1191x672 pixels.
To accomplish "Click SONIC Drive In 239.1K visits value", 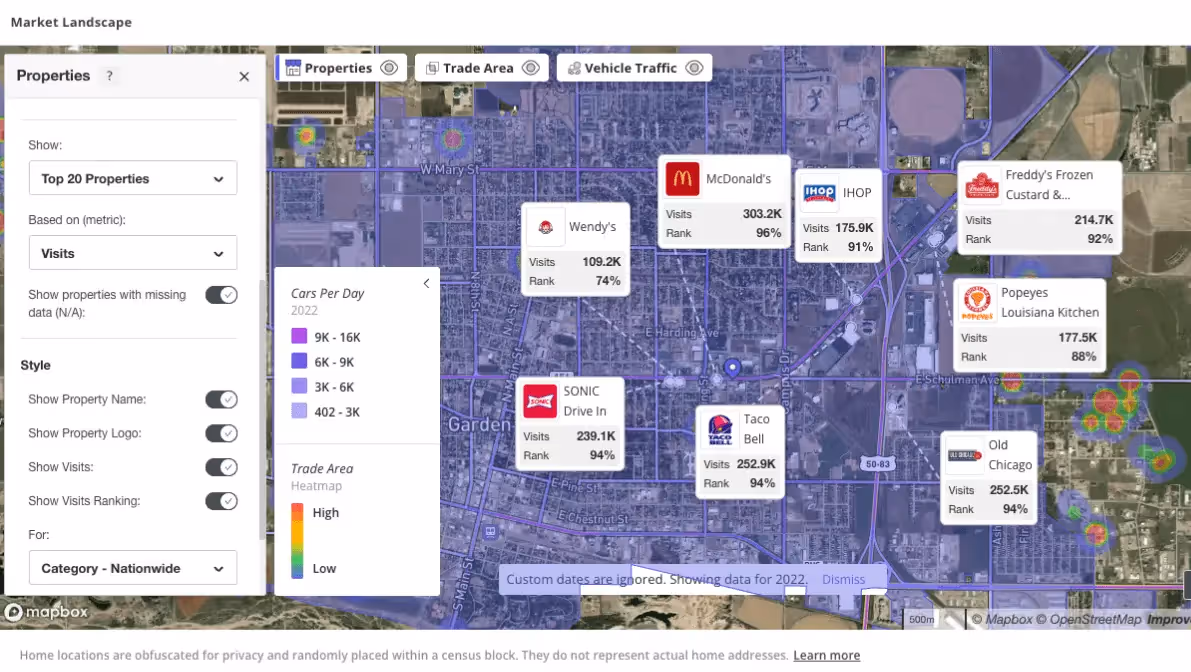I will [x=596, y=437].
